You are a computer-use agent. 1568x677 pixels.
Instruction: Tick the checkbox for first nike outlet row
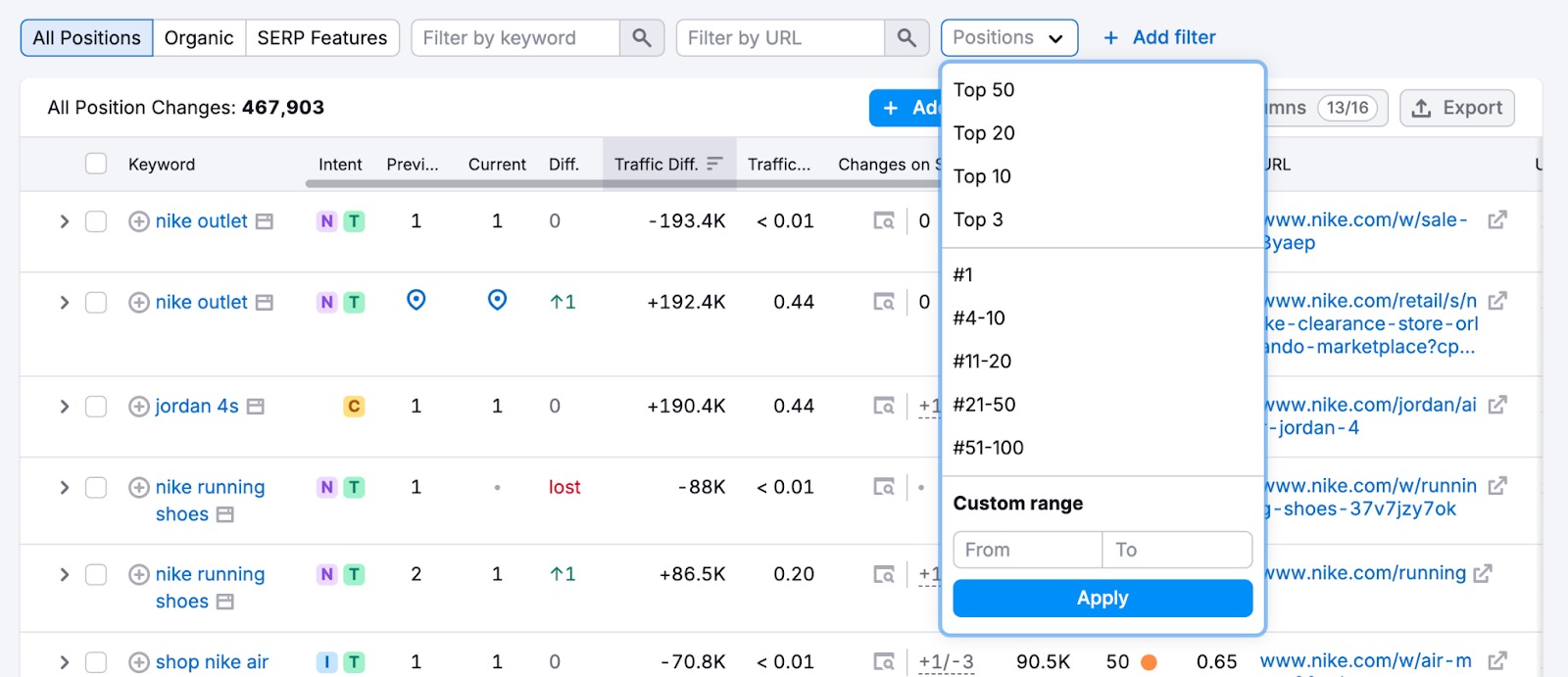[x=96, y=221]
